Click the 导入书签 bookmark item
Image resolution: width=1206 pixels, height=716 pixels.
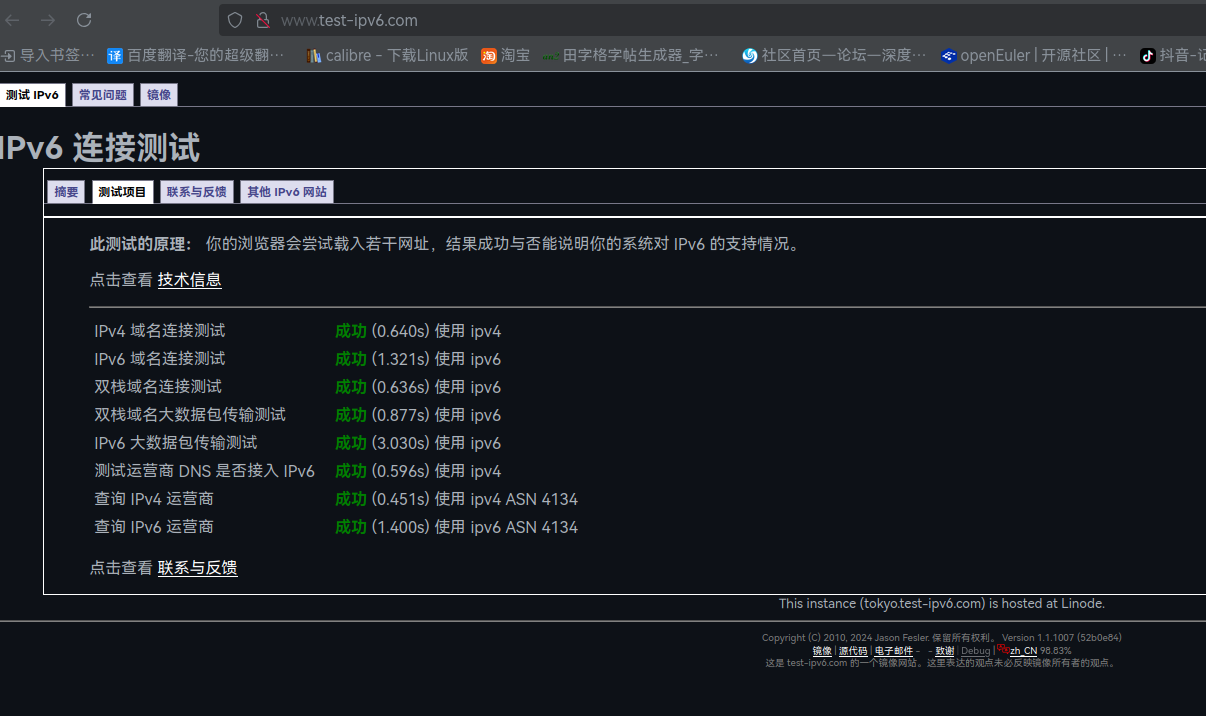coord(48,55)
